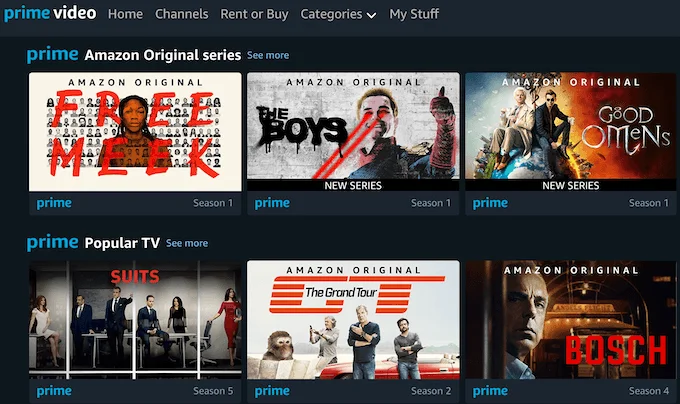See more Amazon Original series
Image resolution: width=680 pixels, height=404 pixels.
[x=268, y=55]
